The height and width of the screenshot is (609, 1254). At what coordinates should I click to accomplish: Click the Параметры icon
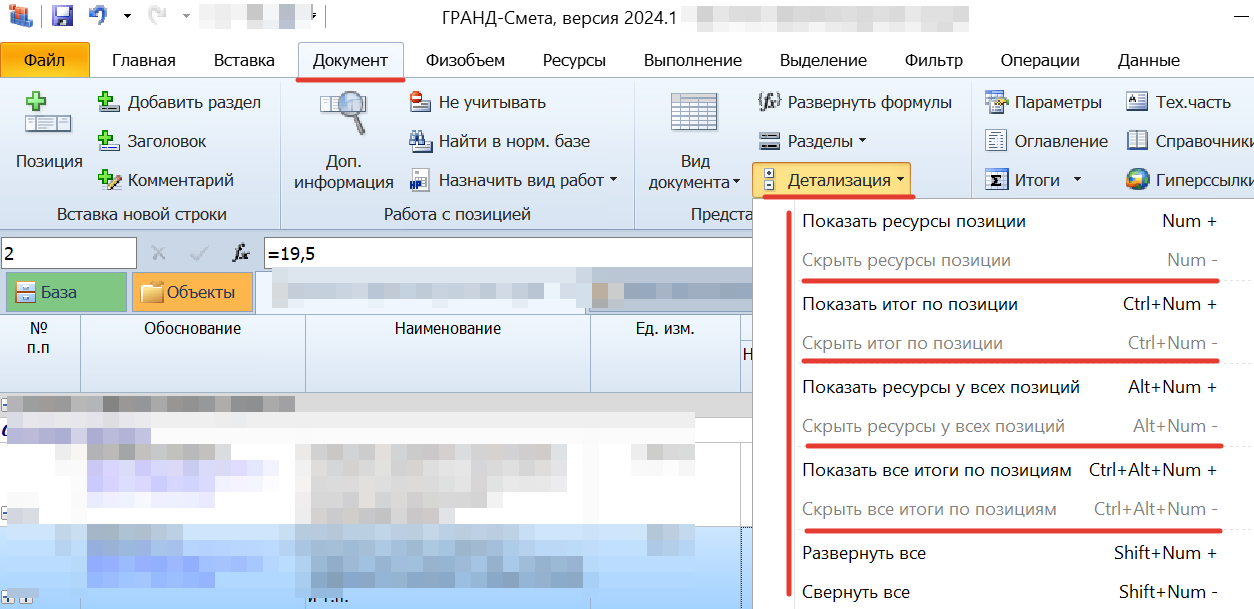(x=996, y=102)
